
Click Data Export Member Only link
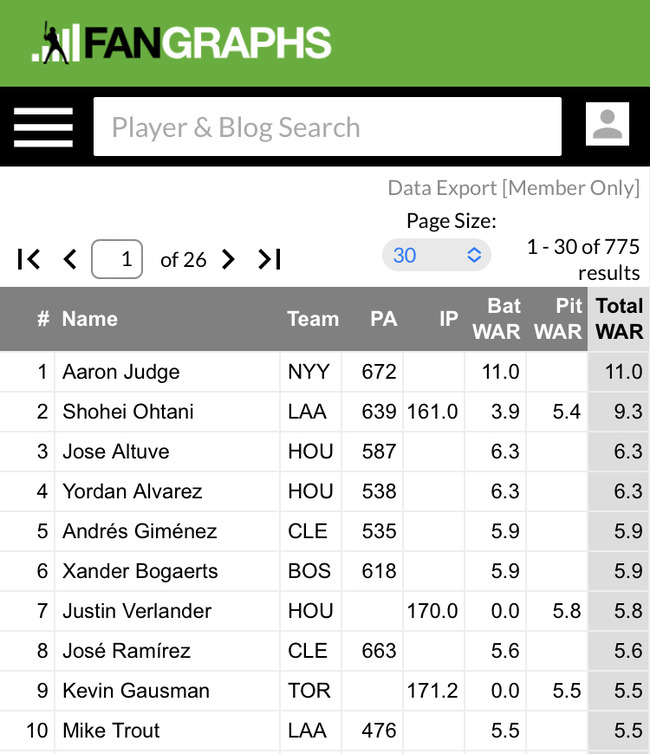click(x=513, y=188)
